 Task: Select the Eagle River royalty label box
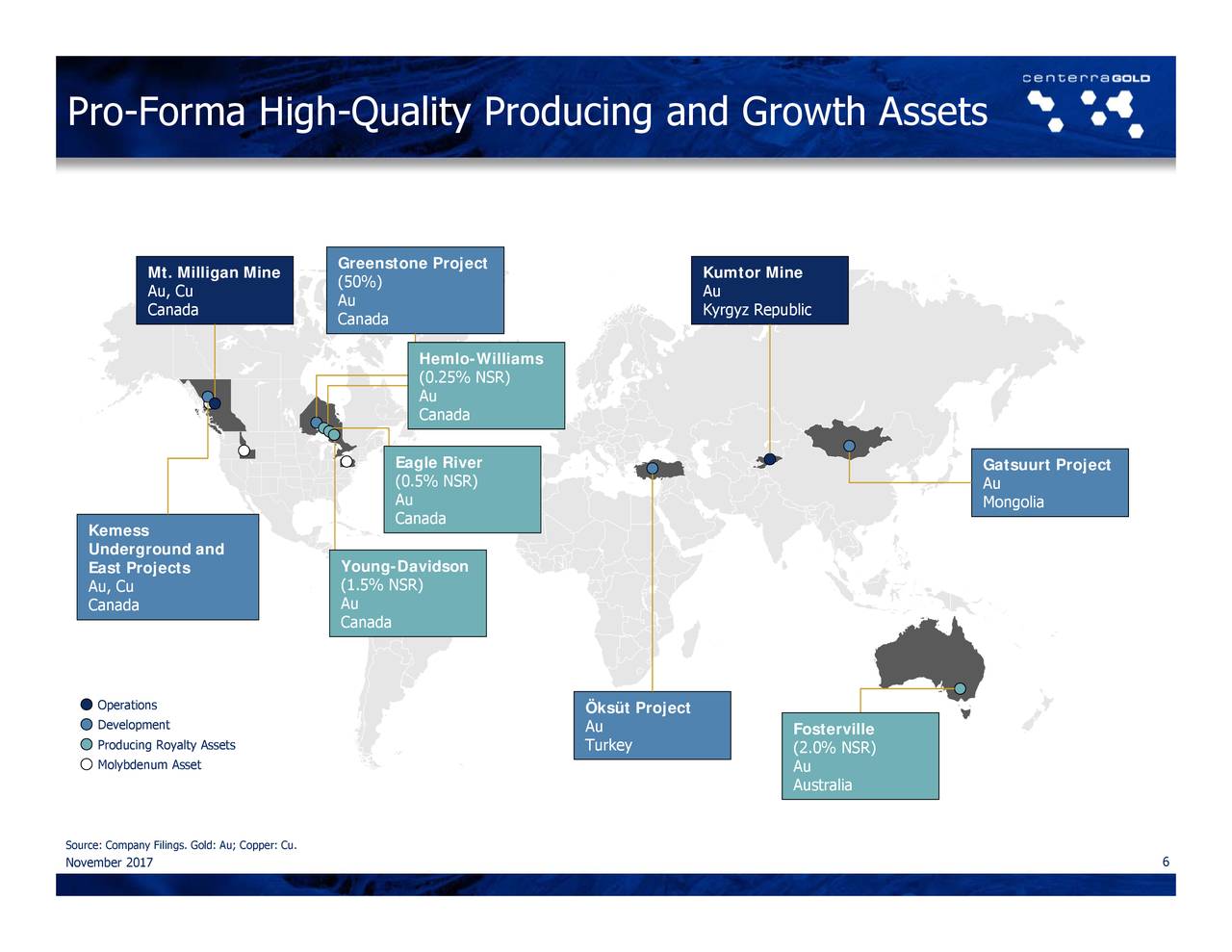pyautogui.click(x=462, y=490)
